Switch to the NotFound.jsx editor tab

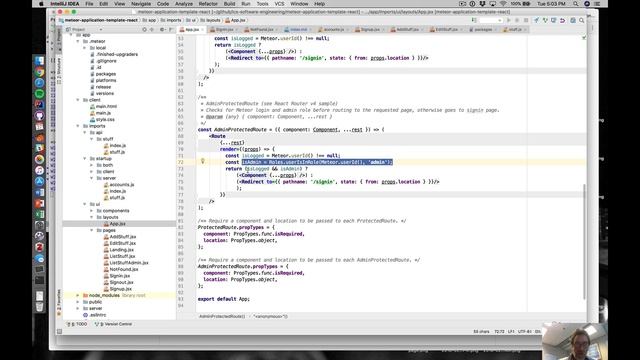261,29
